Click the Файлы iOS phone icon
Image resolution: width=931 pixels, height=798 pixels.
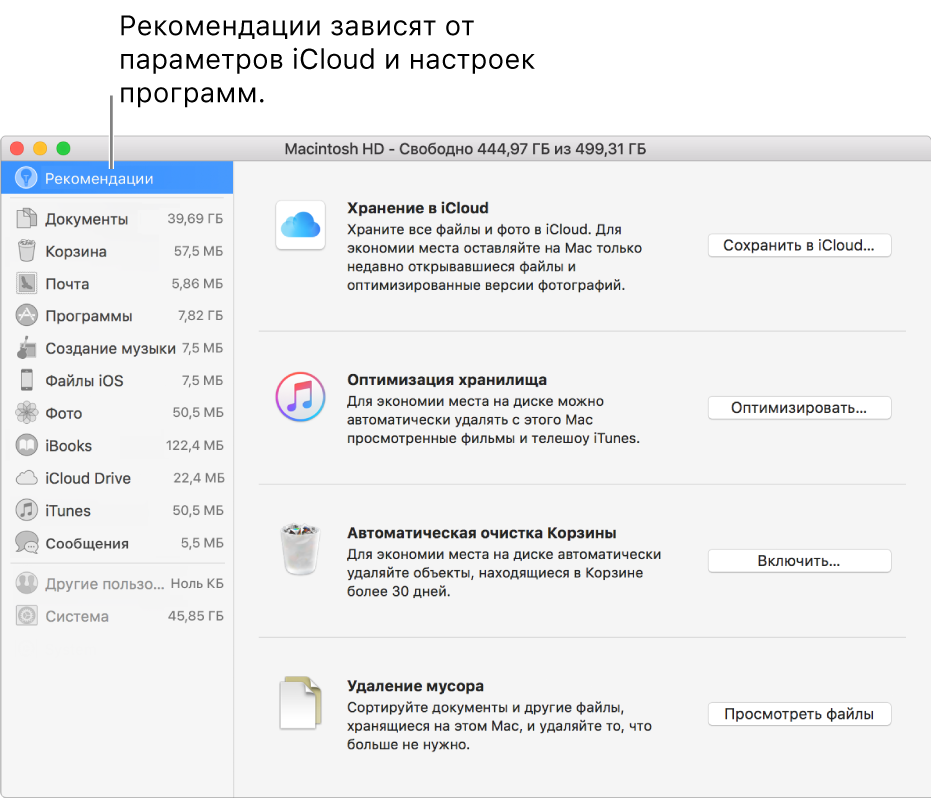click(26, 380)
